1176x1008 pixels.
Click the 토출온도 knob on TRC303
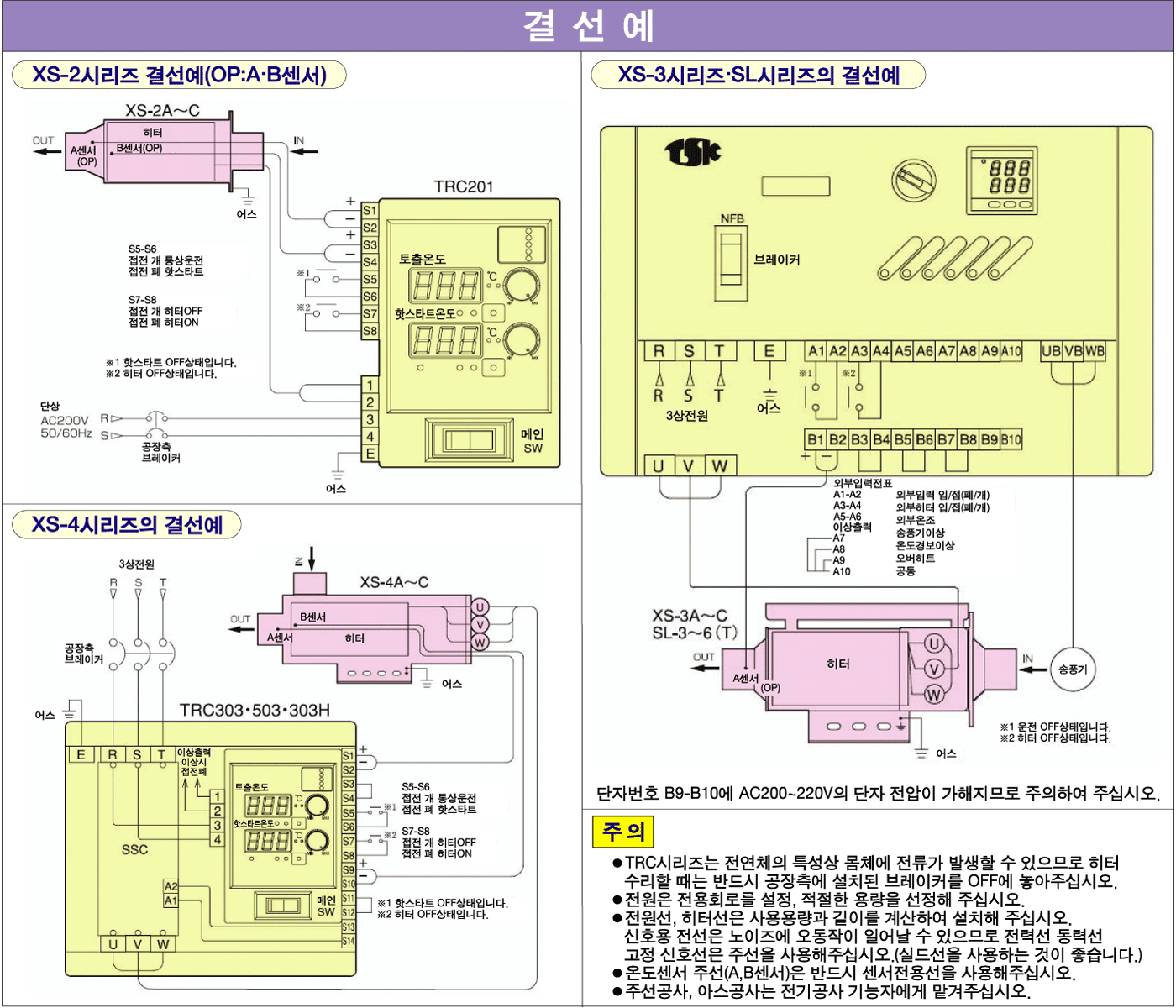318,805
